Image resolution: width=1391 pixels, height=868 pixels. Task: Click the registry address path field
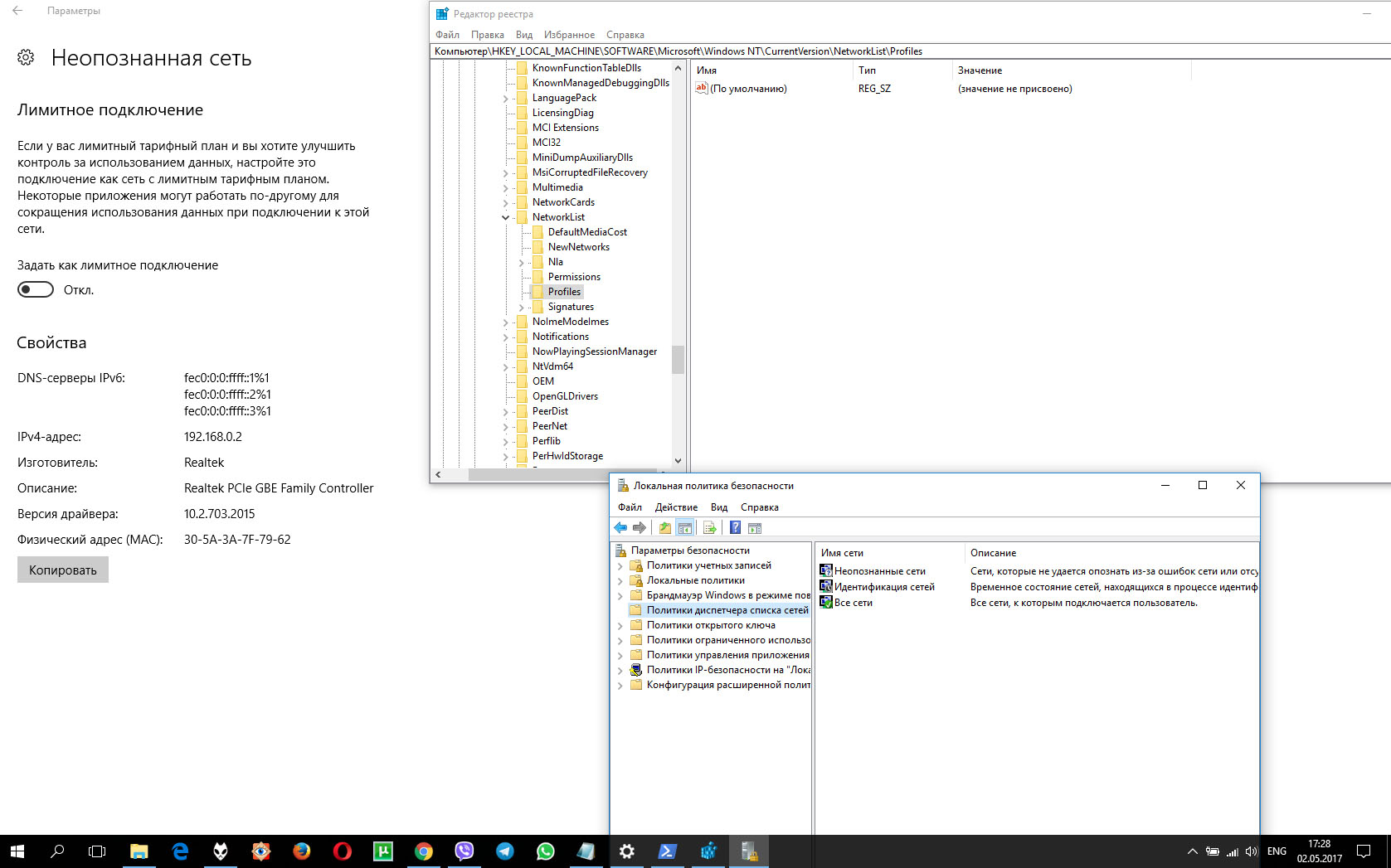[x=911, y=51]
